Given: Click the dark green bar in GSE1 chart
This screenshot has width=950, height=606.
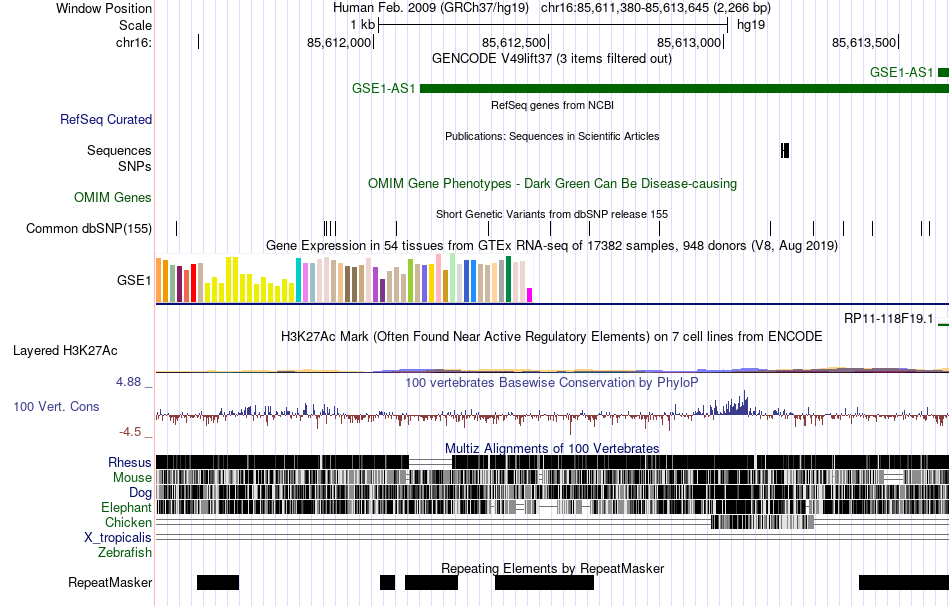Looking at the screenshot, I should pyautogui.click(x=508, y=279).
